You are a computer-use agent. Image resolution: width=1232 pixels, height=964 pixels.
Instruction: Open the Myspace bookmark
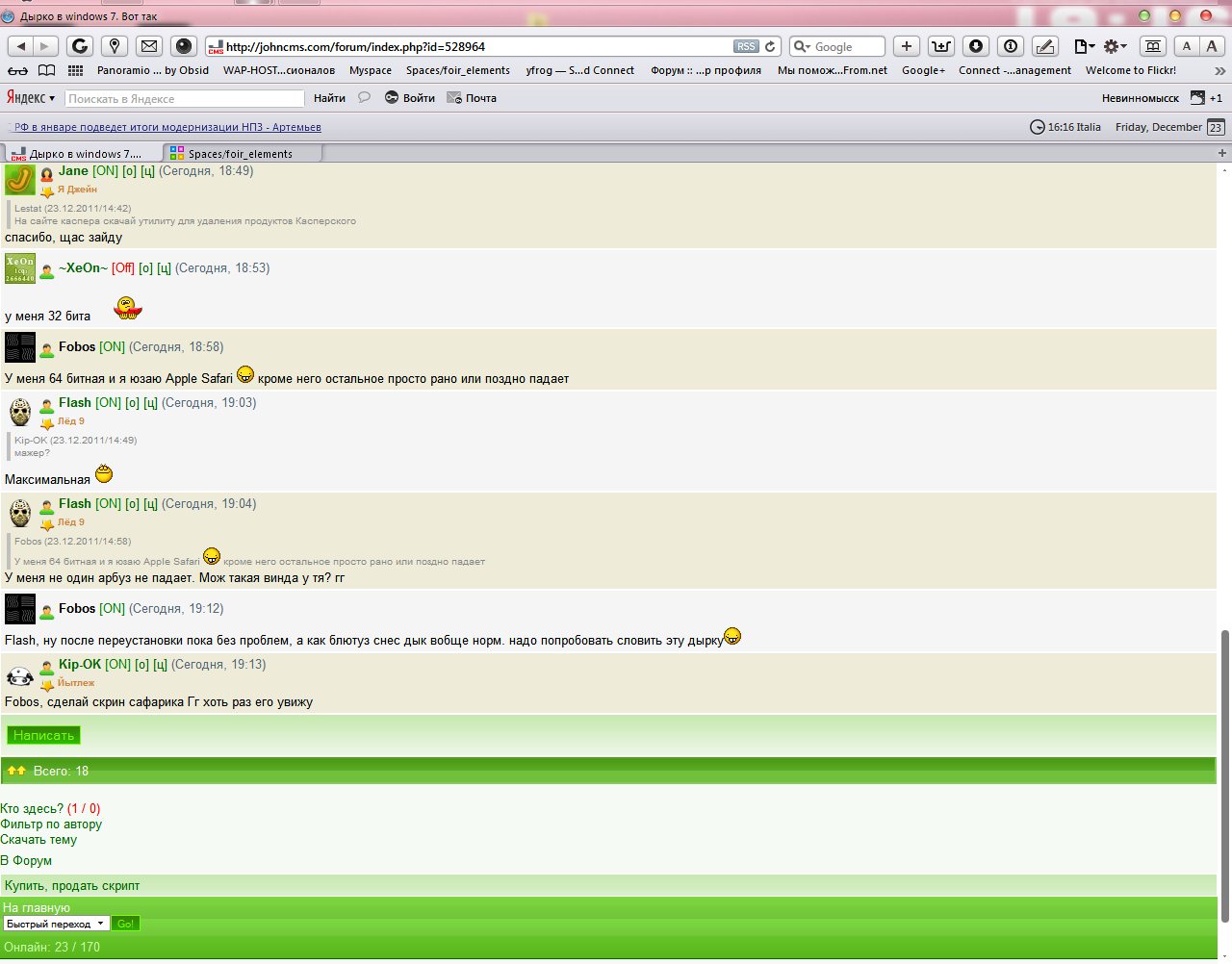(x=370, y=70)
